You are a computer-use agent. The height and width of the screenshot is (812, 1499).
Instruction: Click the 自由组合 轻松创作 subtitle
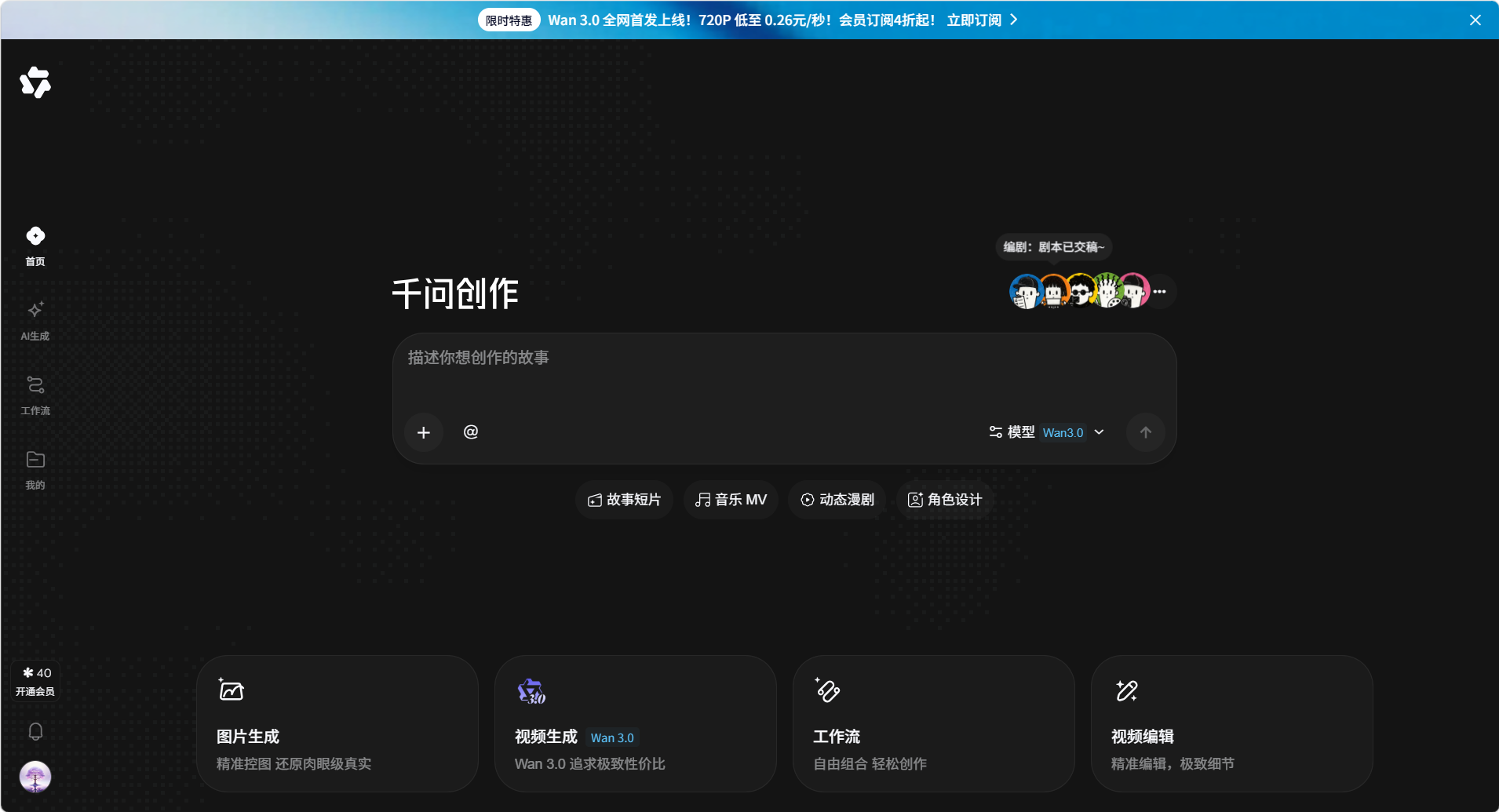(x=870, y=763)
